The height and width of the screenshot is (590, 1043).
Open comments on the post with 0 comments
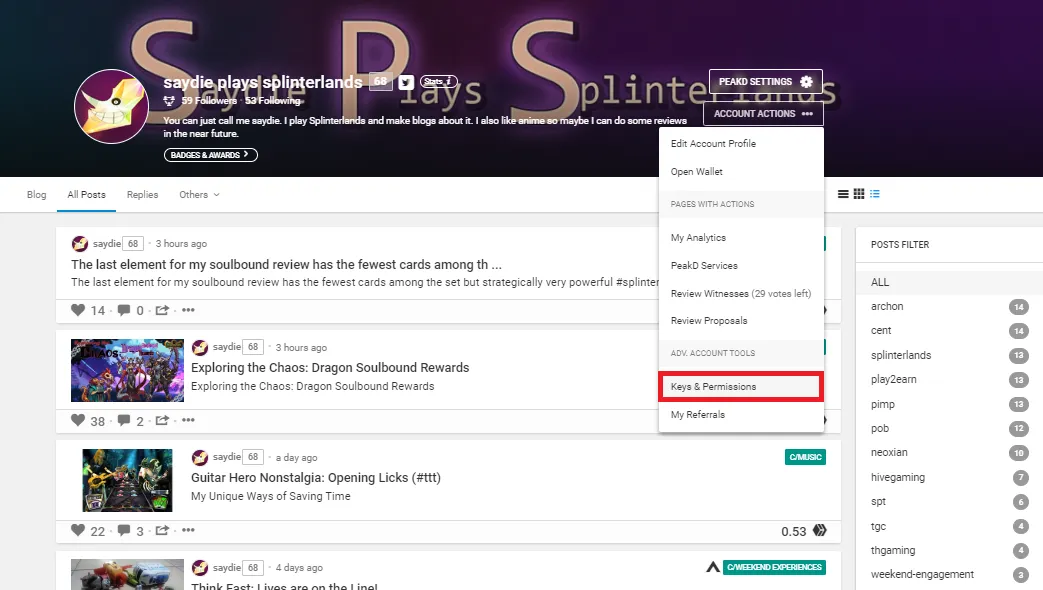[x=124, y=310]
